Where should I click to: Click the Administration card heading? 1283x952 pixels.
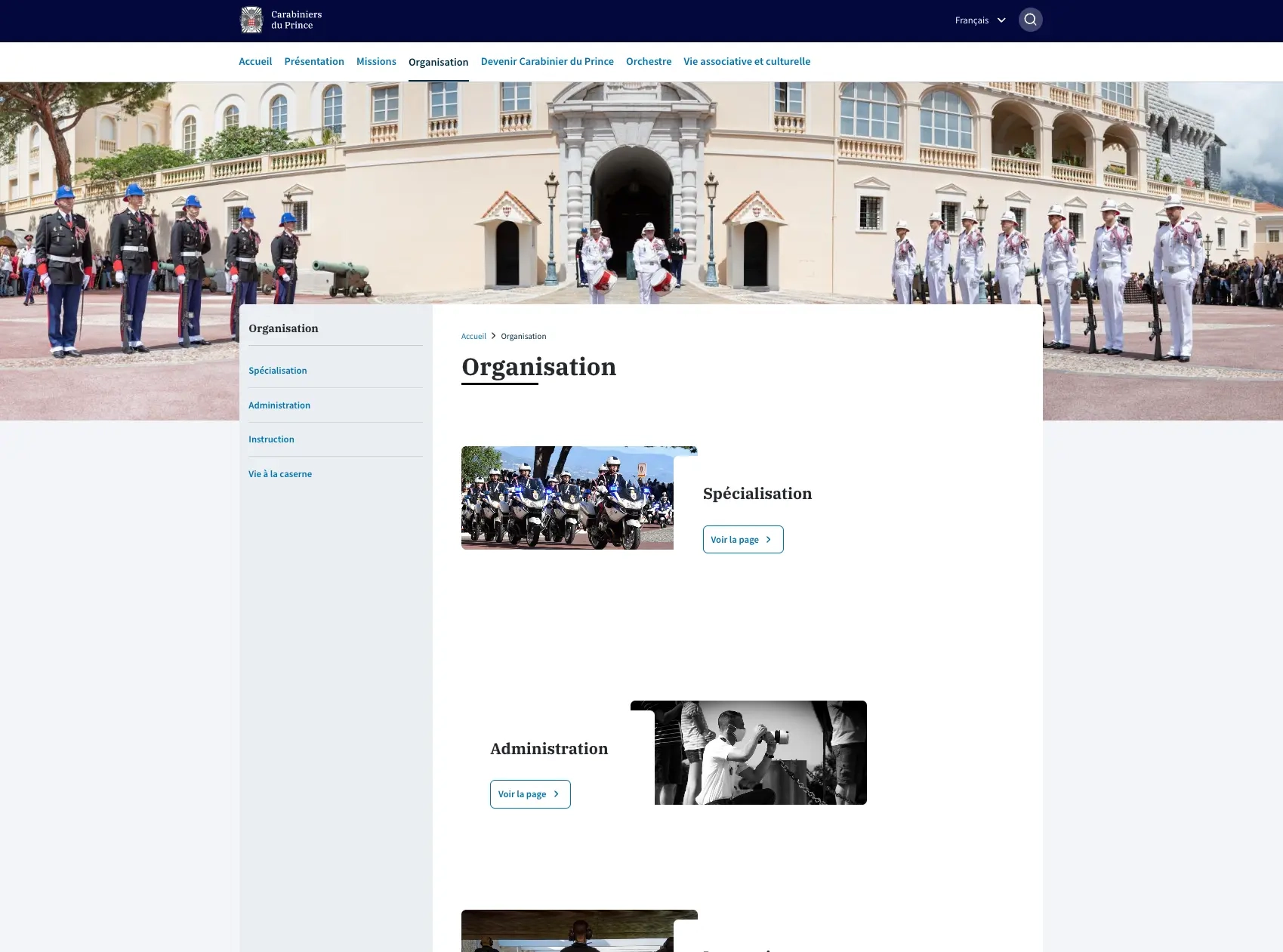pyautogui.click(x=549, y=749)
